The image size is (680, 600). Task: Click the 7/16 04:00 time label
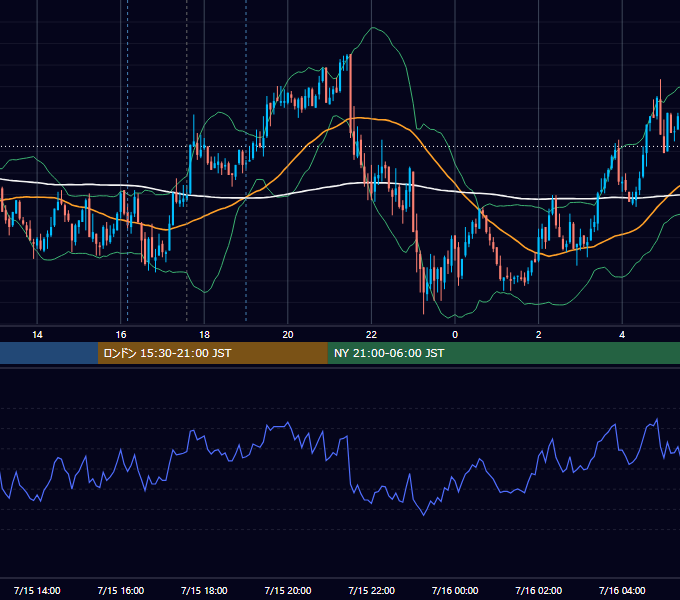[x=622, y=590]
